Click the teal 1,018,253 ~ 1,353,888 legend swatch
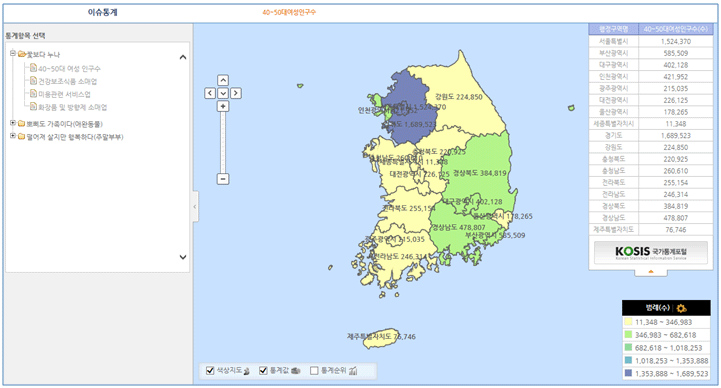This screenshot has height=388, width=721. (x=628, y=361)
